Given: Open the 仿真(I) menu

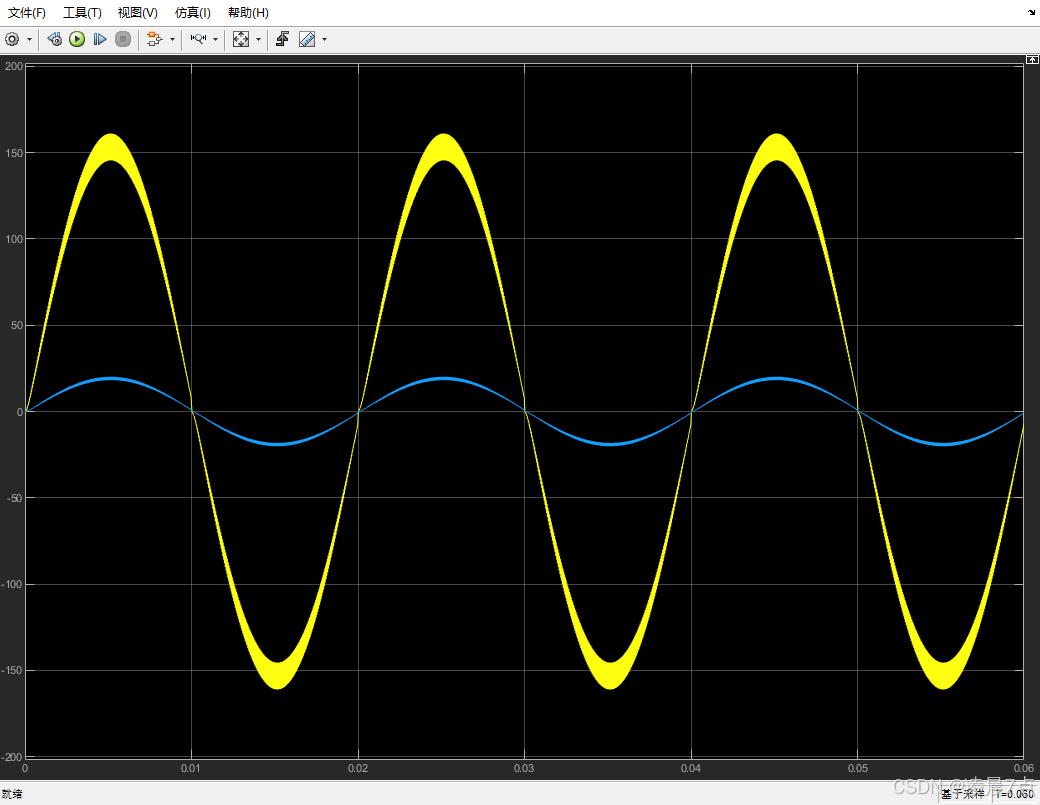Looking at the screenshot, I should (x=192, y=13).
